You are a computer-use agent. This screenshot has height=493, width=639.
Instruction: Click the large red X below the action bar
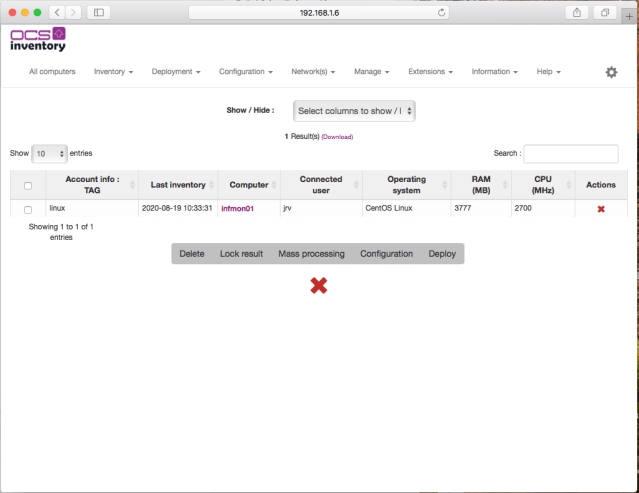(x=318, y=286)
